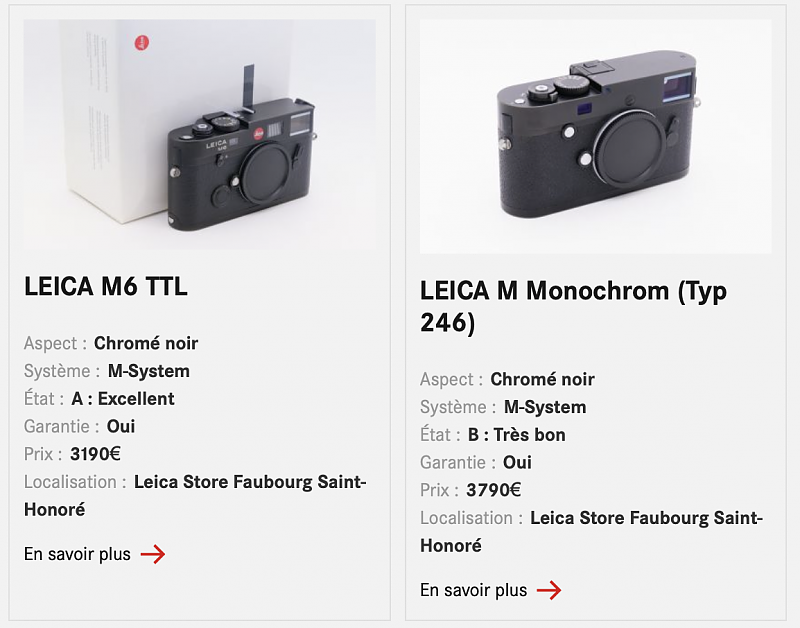Click the red Leica logo on the white box

click(x=141, y=43)
